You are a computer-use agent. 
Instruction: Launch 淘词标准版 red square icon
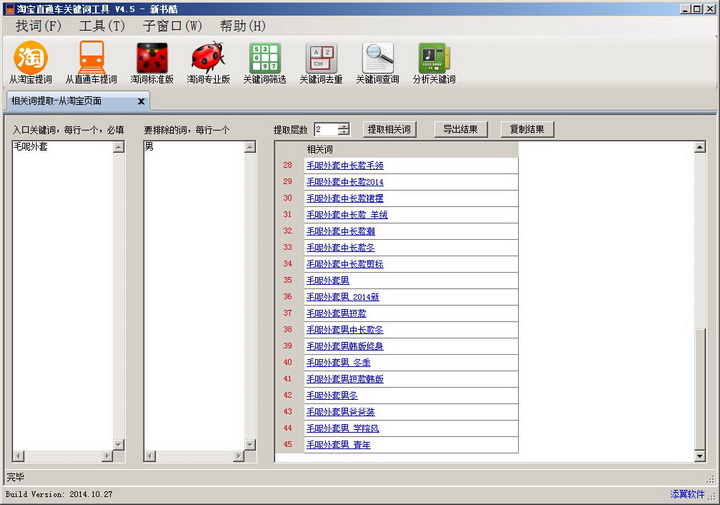[x=152, y=62]
